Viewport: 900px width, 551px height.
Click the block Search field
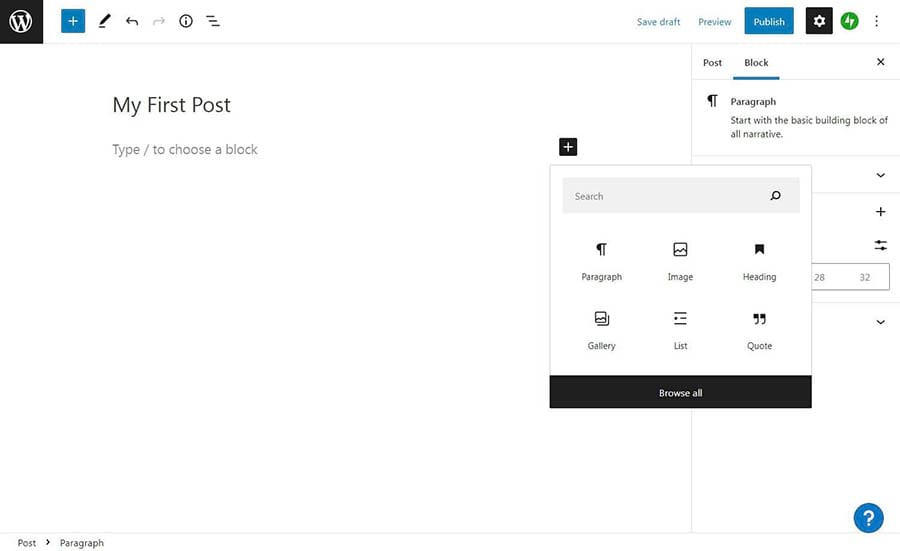point(665,196)
